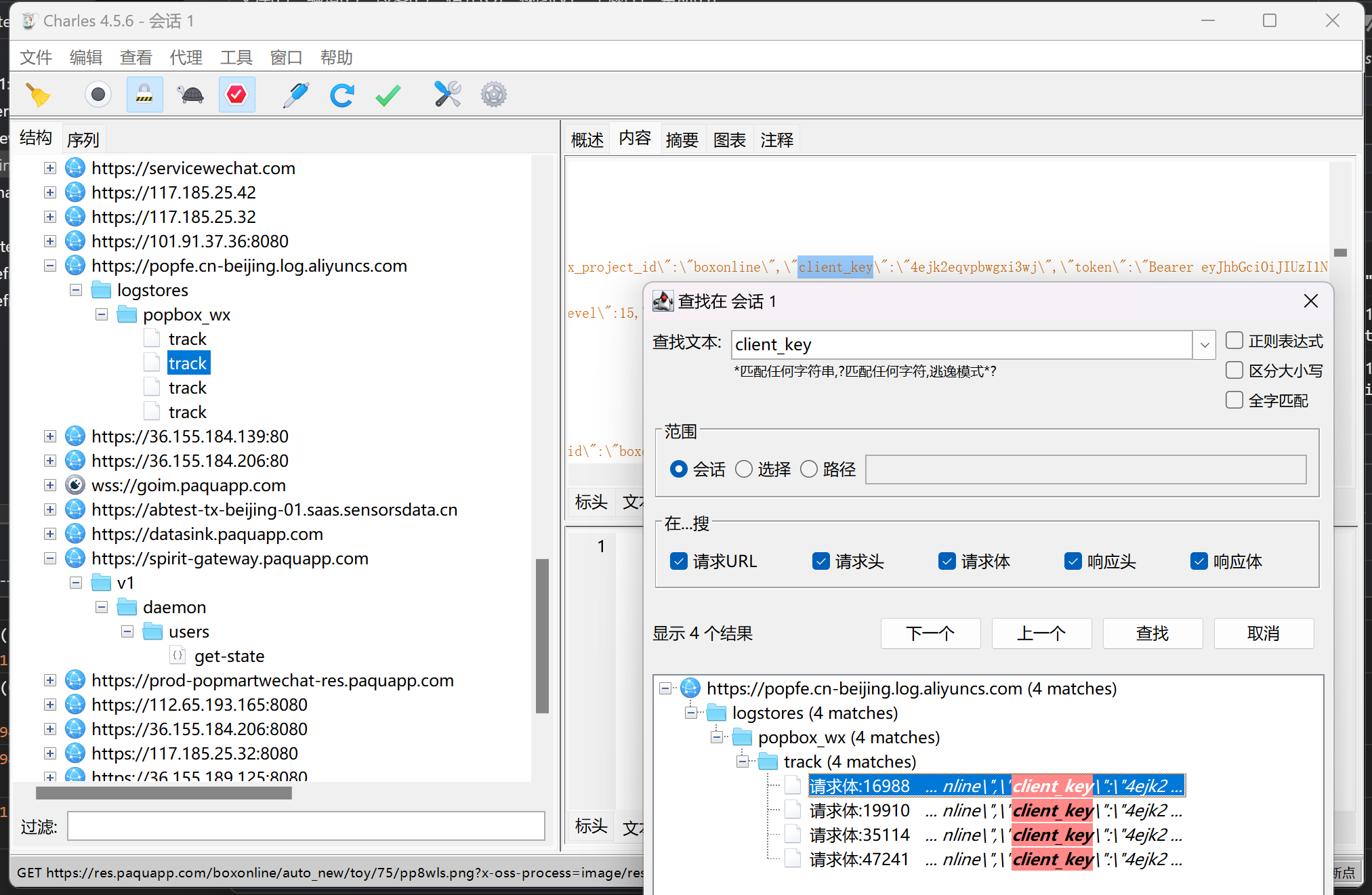1372x895 pixels.
Task: Close the Find in Session dialog
Action: 1311,301
